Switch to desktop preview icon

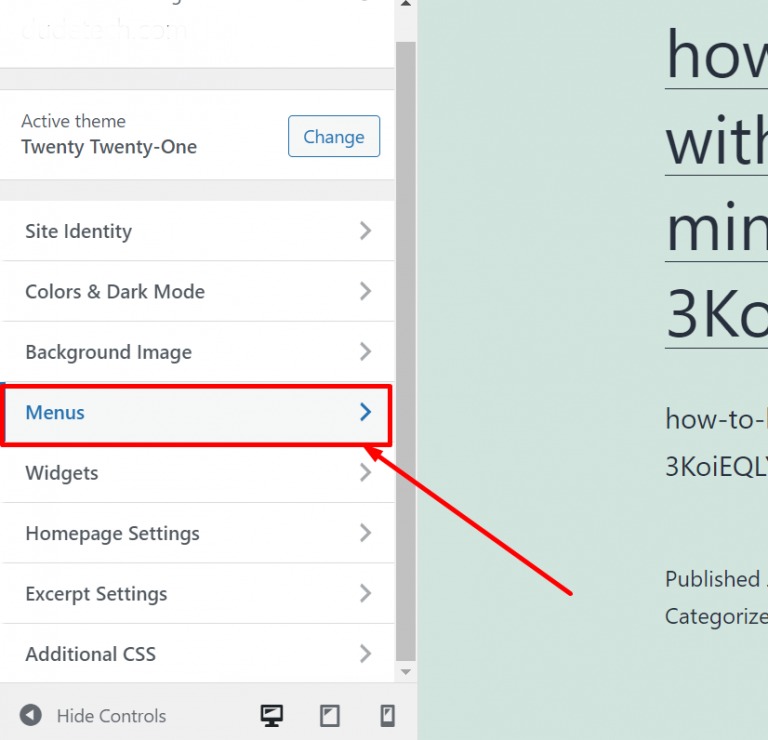point(271,715)
